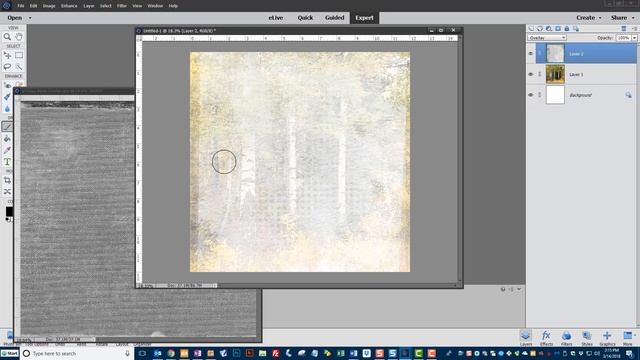Open Chrome from the taskbar
640x360 pixels.
(x=171, y=353)
